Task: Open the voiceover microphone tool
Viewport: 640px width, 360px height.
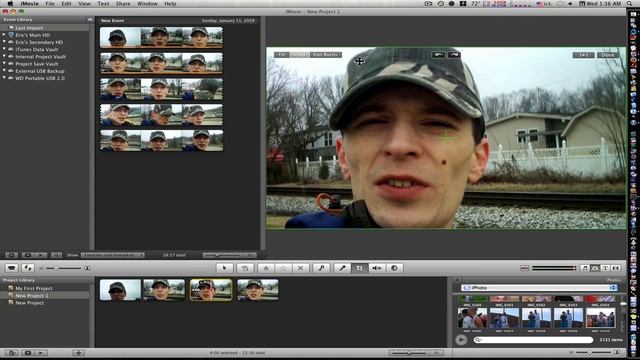Action: coord(342,268)
